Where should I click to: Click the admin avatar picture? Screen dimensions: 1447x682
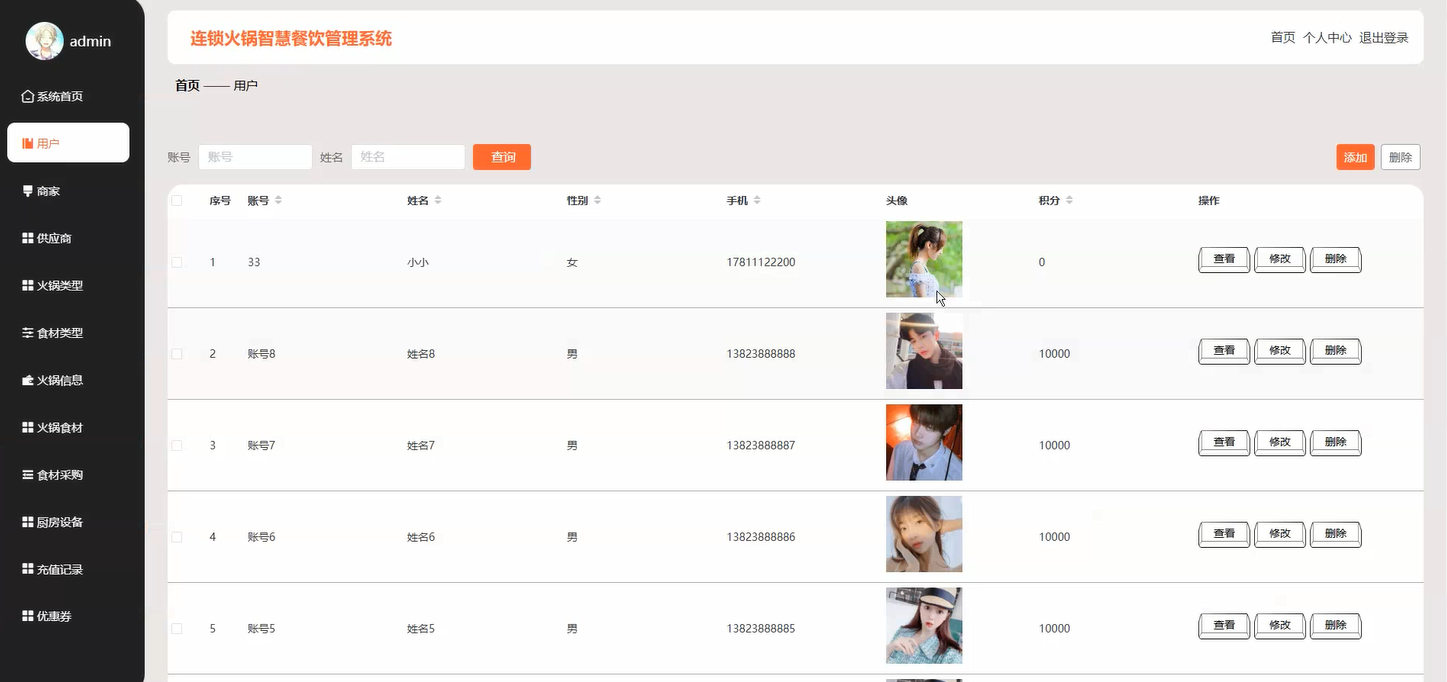44,41
